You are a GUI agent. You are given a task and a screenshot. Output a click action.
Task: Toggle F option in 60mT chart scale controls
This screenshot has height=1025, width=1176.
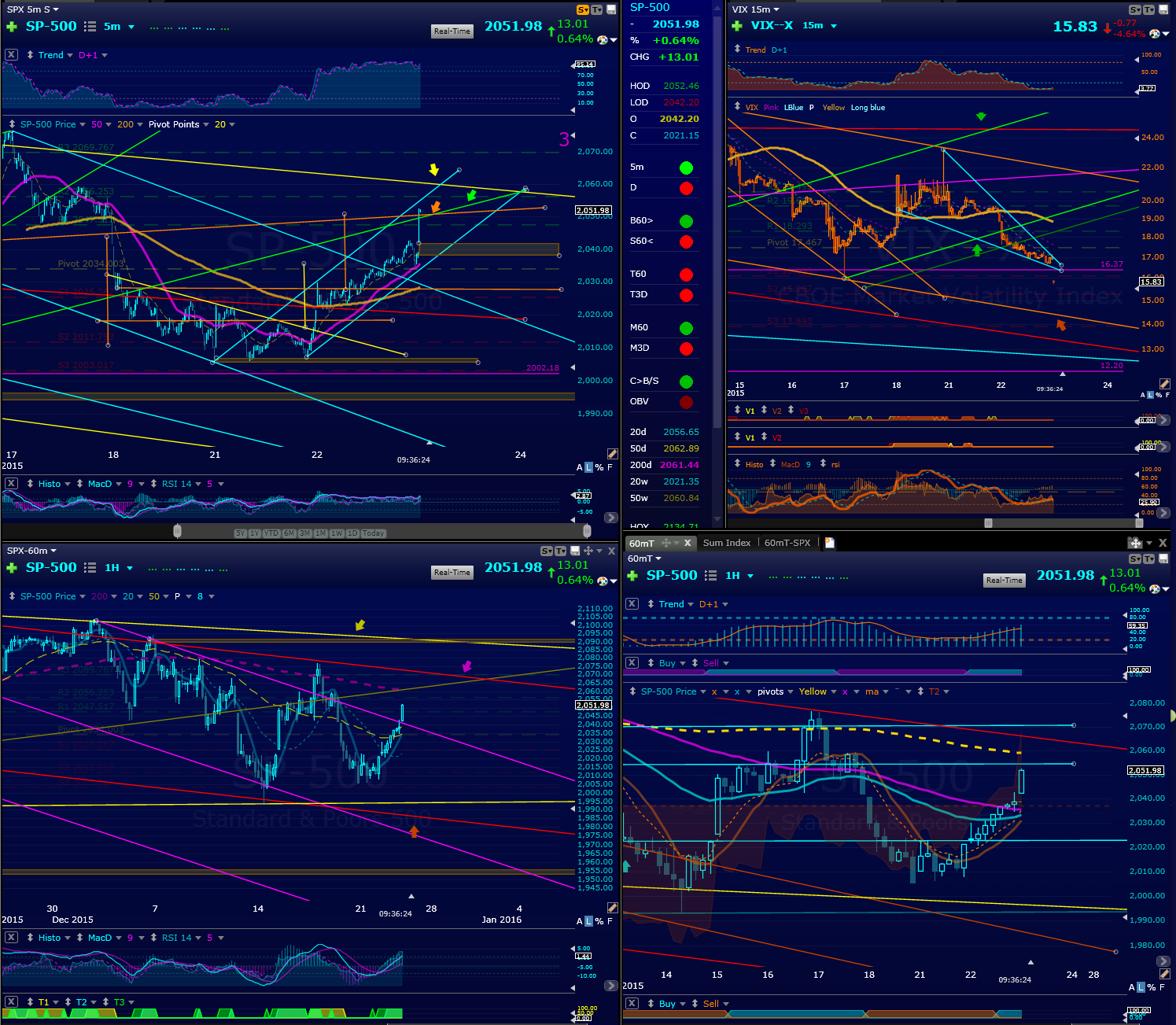(1162, 987)
